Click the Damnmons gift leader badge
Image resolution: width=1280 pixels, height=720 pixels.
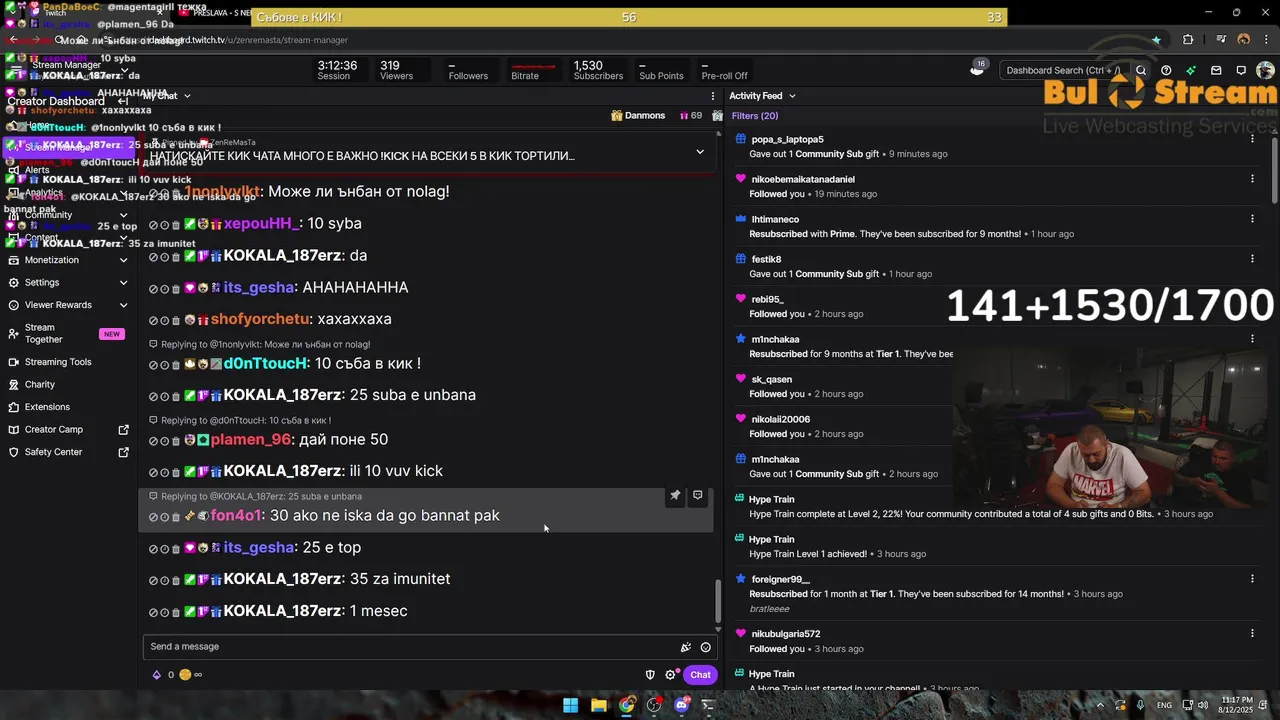638,116
